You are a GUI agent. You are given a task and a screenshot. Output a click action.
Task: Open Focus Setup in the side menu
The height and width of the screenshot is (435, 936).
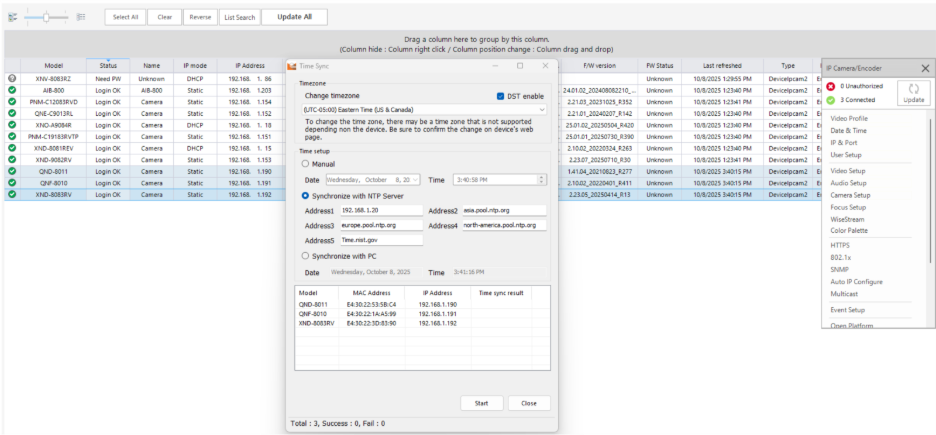[848, 208]
